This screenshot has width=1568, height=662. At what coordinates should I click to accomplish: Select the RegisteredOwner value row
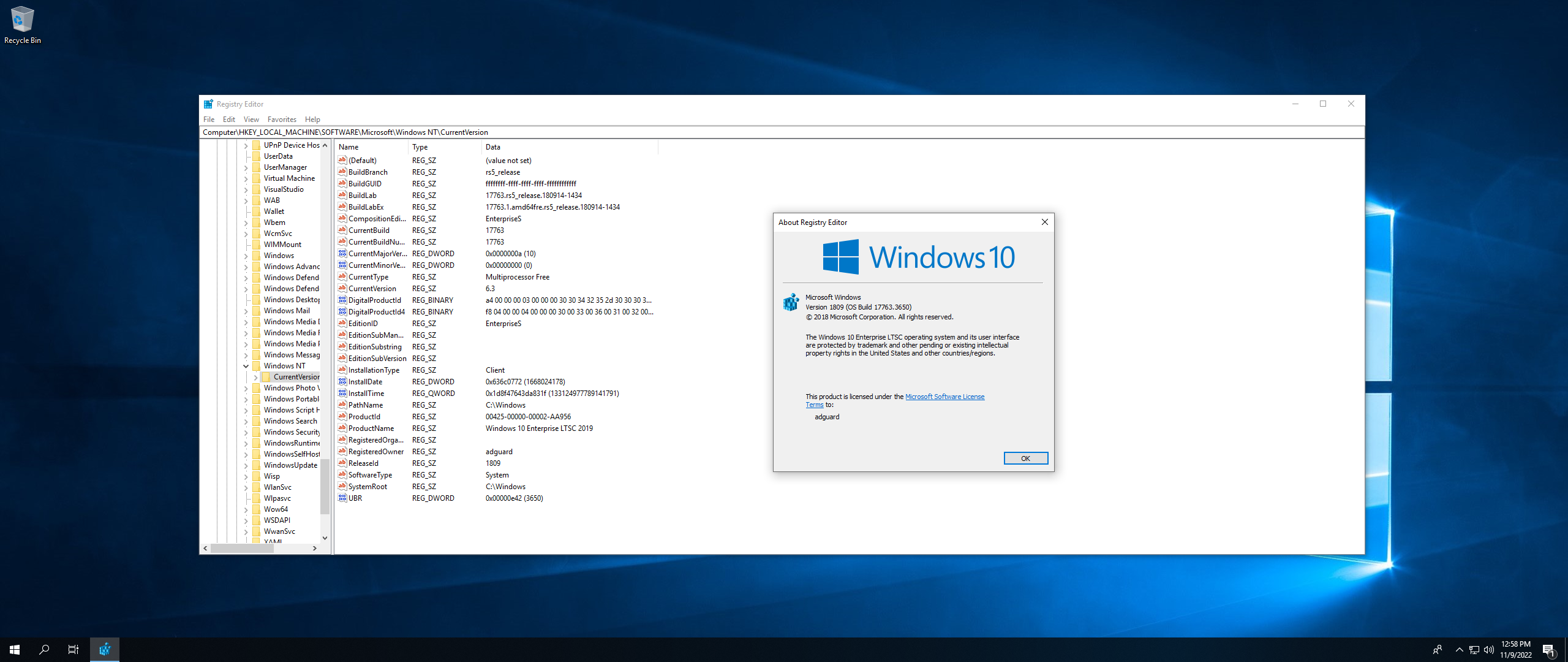(496, 452)
